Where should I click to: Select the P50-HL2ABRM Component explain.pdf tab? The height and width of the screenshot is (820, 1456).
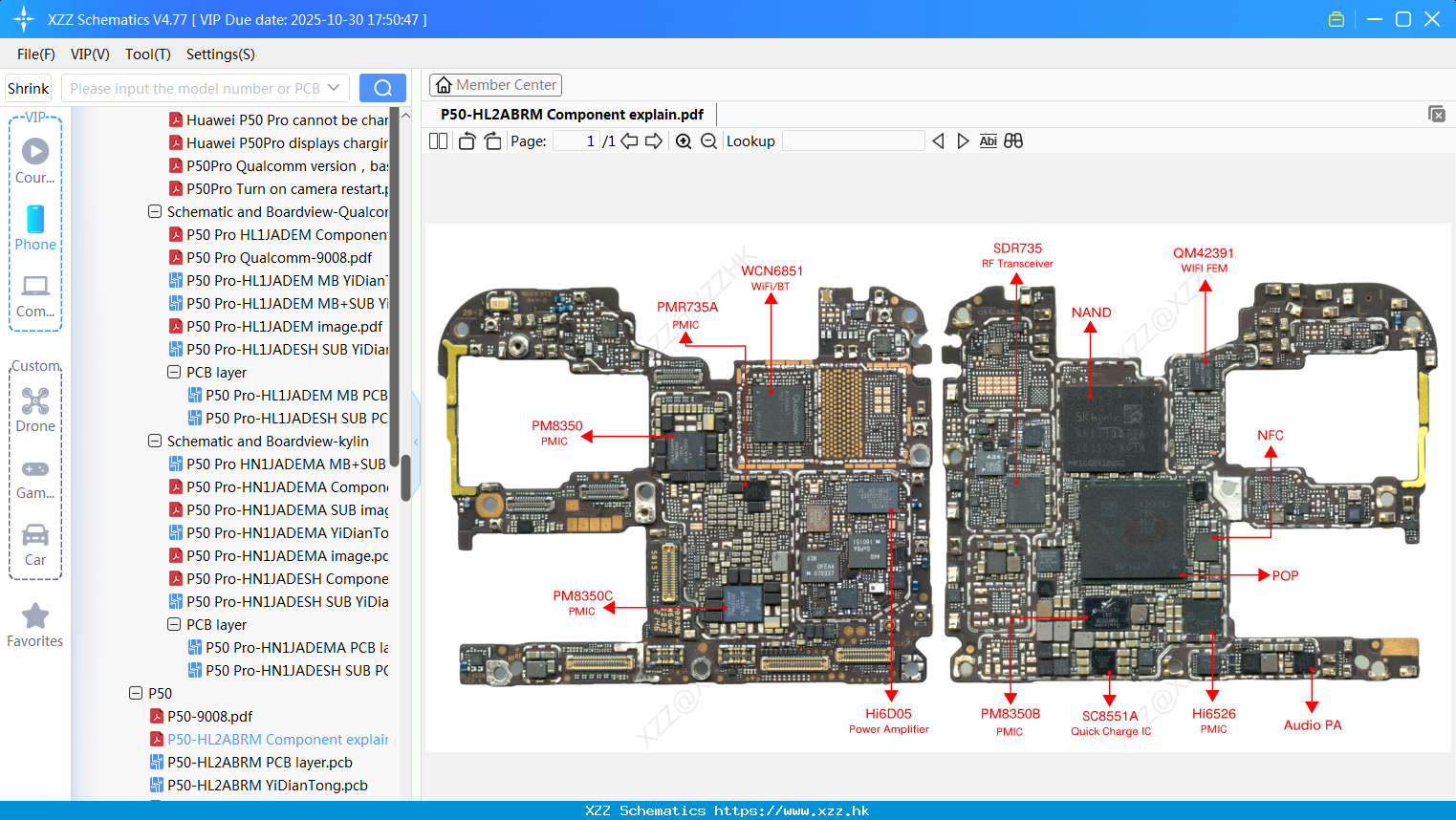point(573,115)
